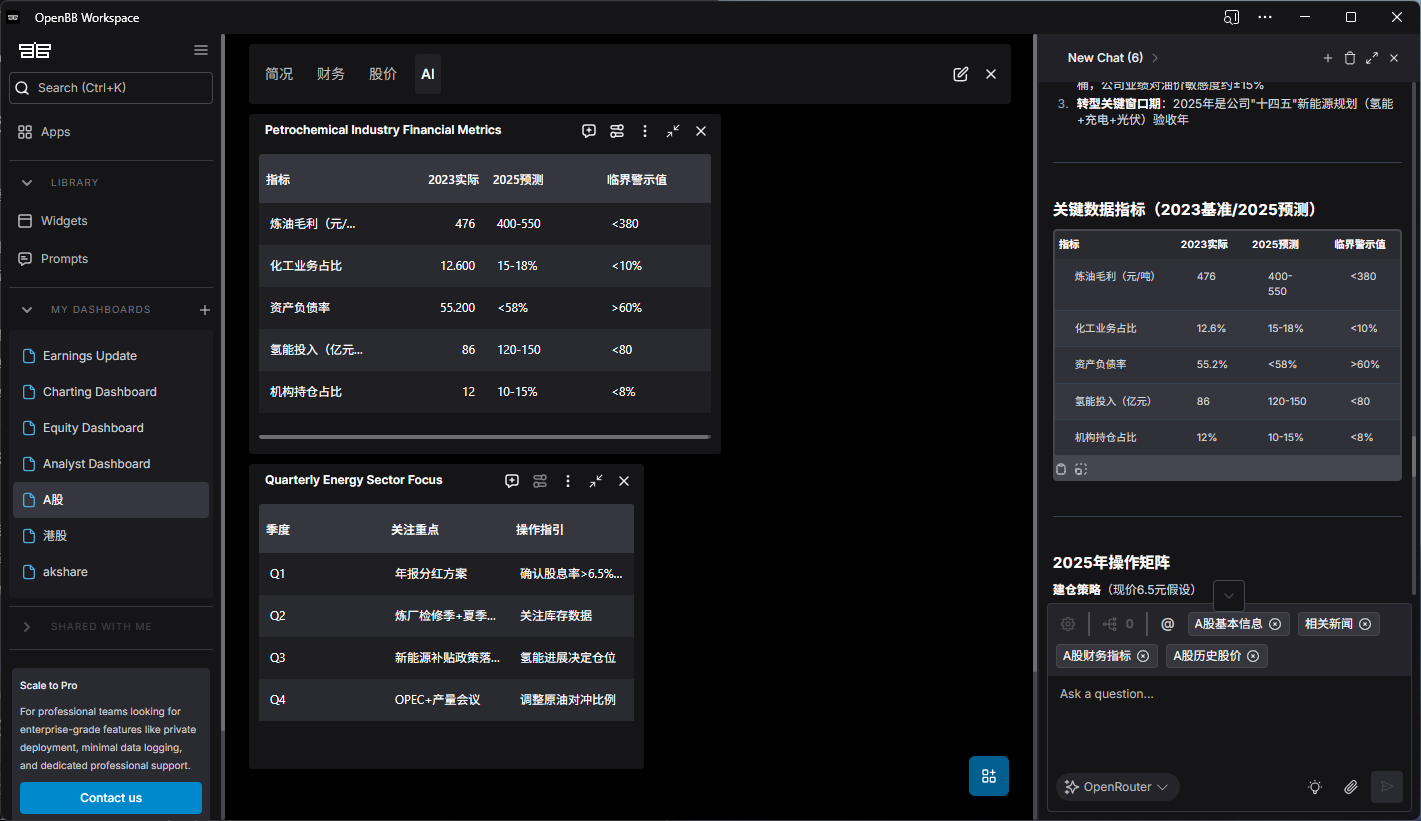
Task: Collapse the MY DASHBOARDS section
Action: pos(27,310)
